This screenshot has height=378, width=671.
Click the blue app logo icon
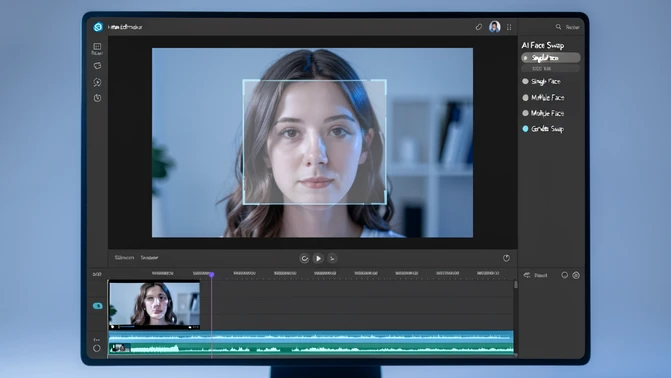tap(98, 27)
